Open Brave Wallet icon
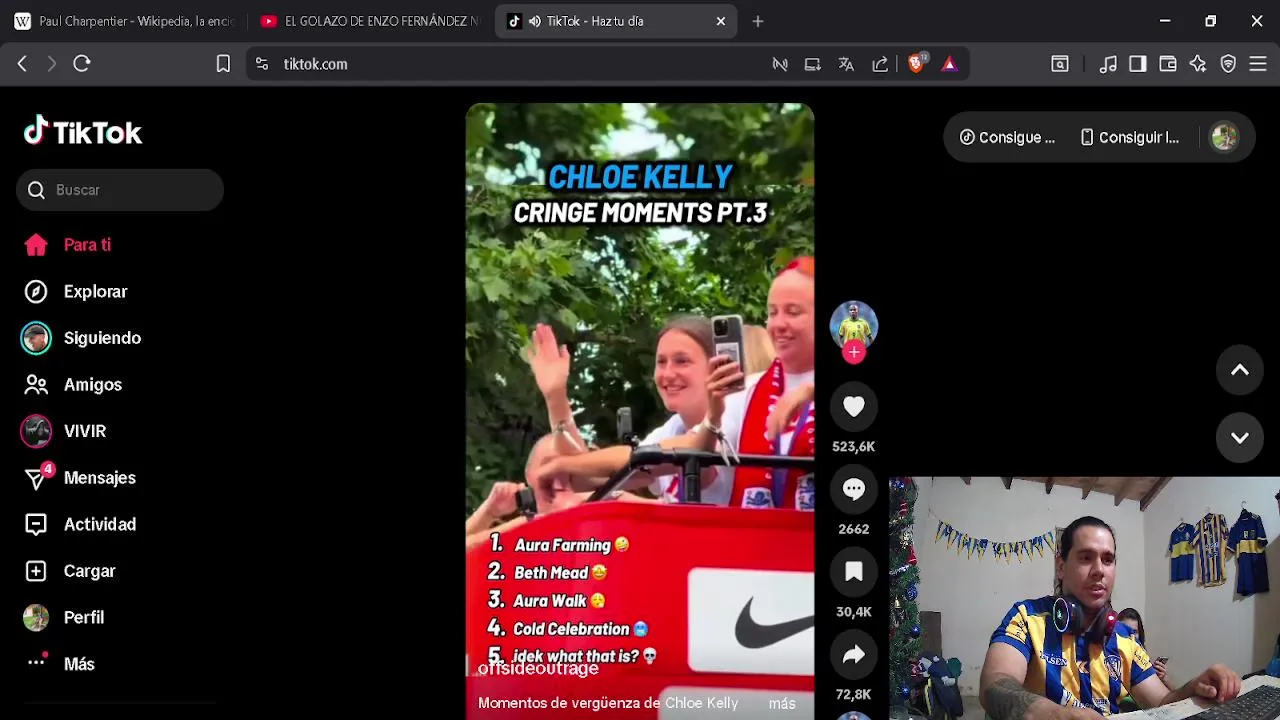1280x720 pixels. (1168, 64)
